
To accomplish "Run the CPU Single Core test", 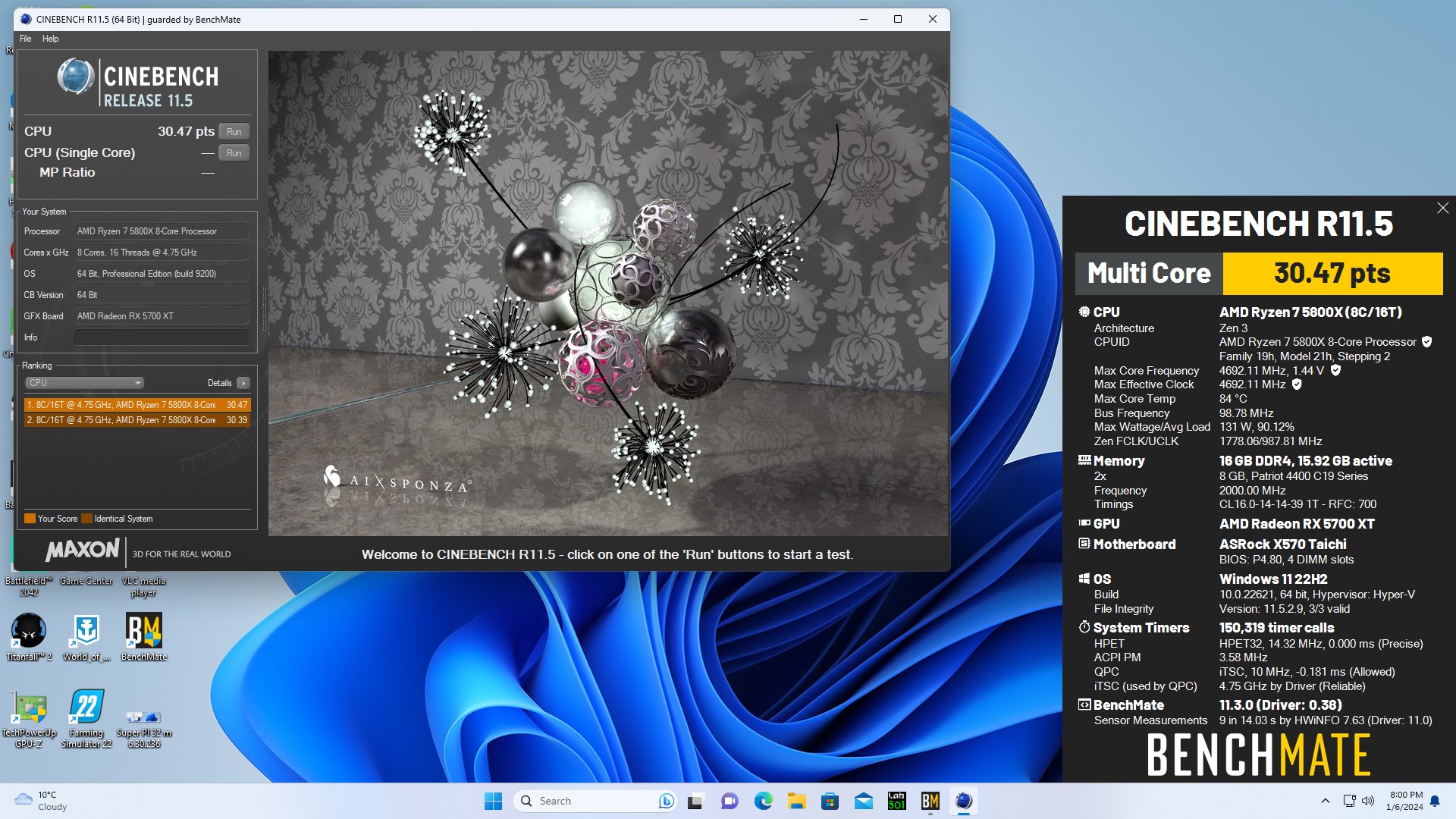I will click(234, 152).
